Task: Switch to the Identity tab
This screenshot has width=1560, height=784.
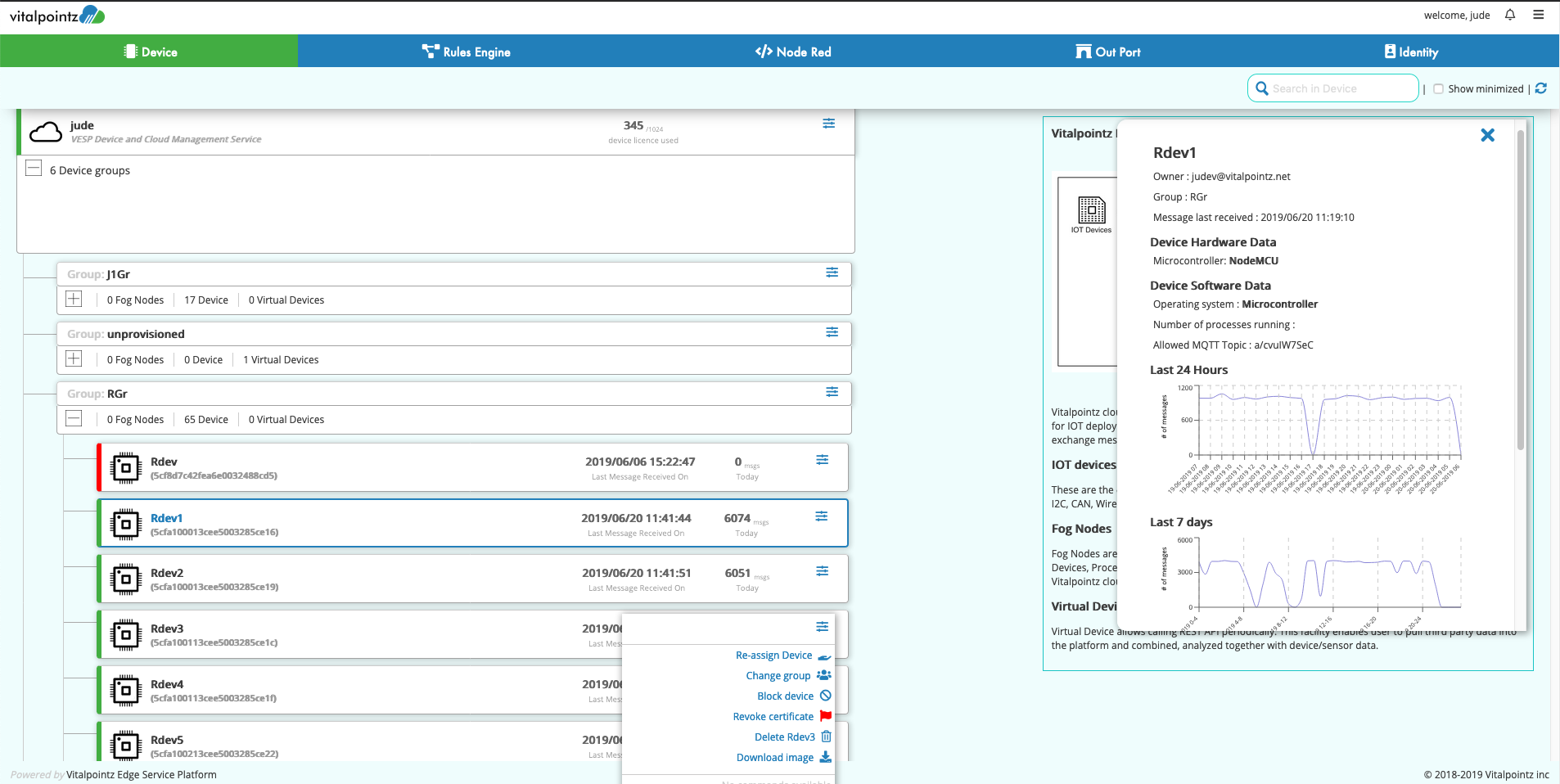Action: (x=1411, y=52)
